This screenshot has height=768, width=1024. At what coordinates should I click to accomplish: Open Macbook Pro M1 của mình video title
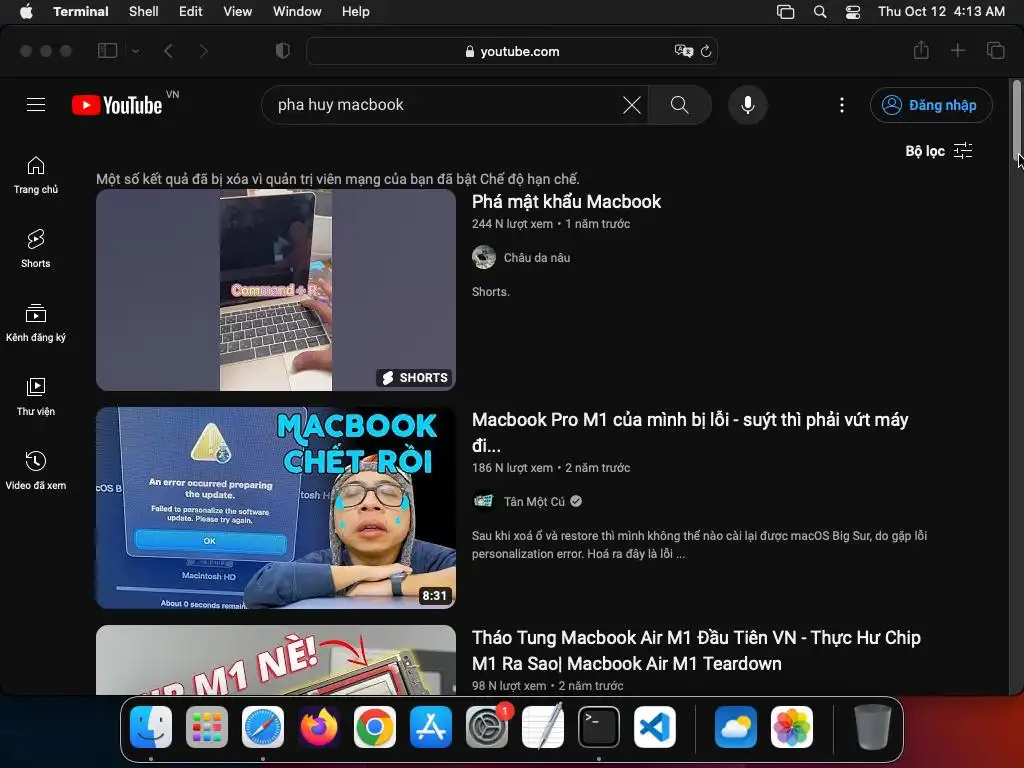[x=690, y=432]
